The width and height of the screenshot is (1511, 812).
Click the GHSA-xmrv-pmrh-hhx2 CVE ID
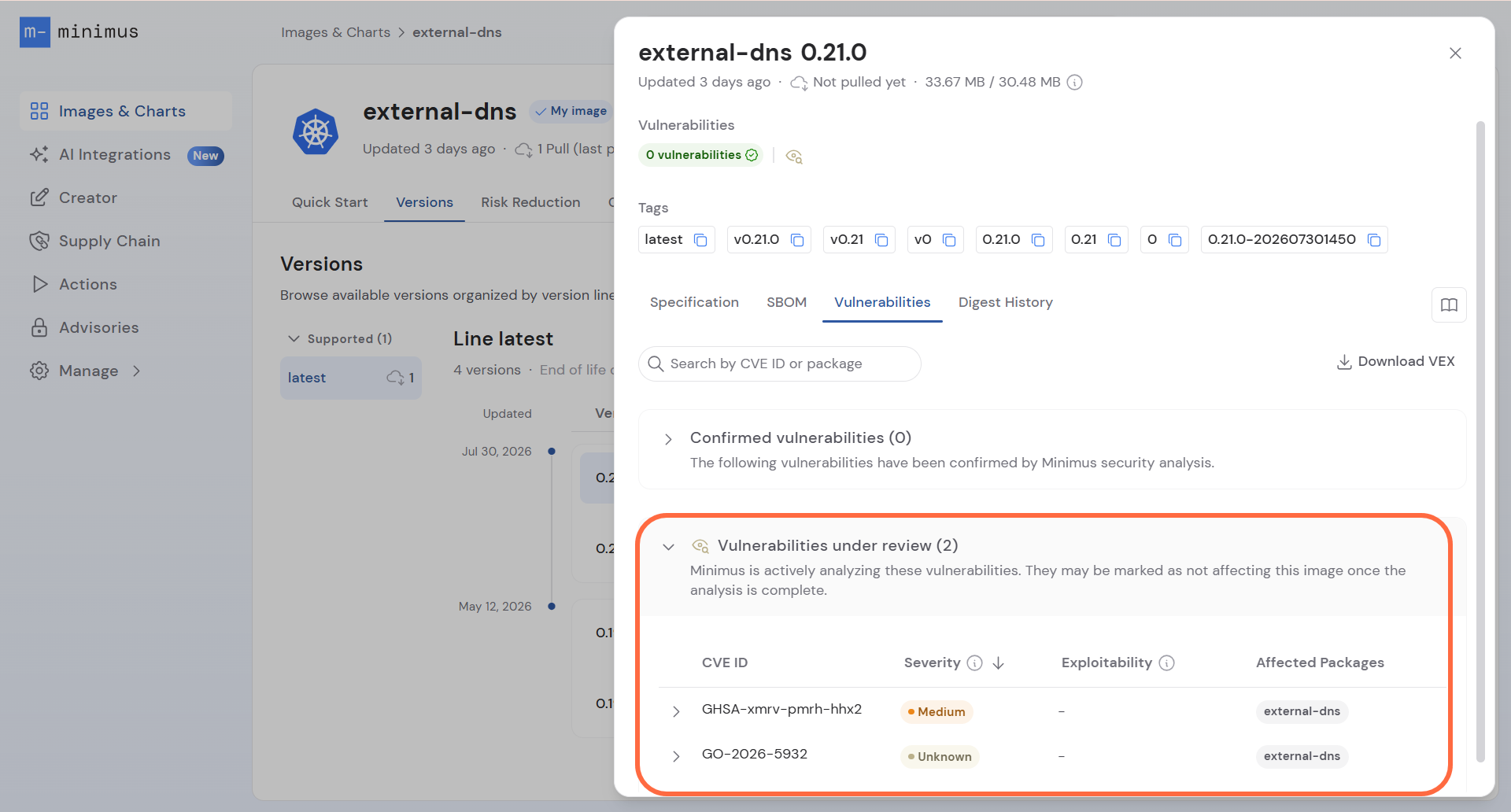tap(781, 709)
